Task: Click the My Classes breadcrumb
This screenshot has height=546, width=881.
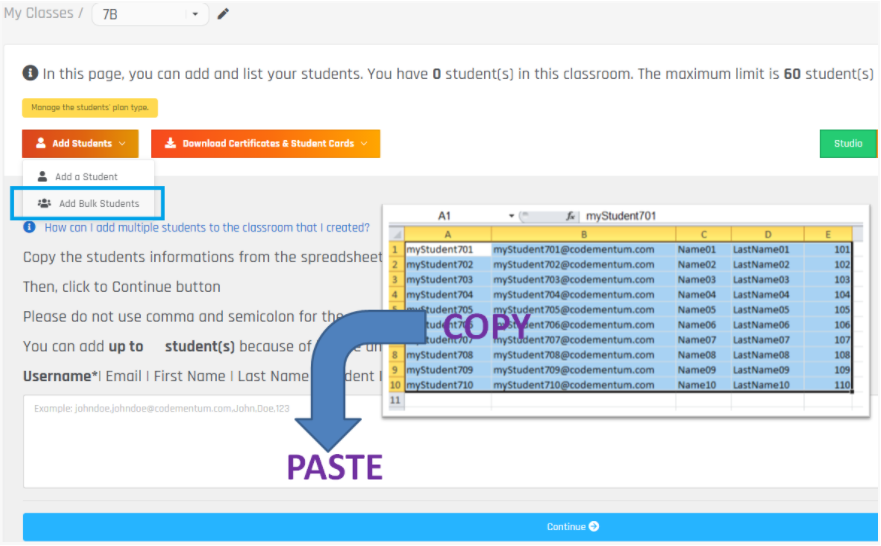Action: click(x=39, y=13)
